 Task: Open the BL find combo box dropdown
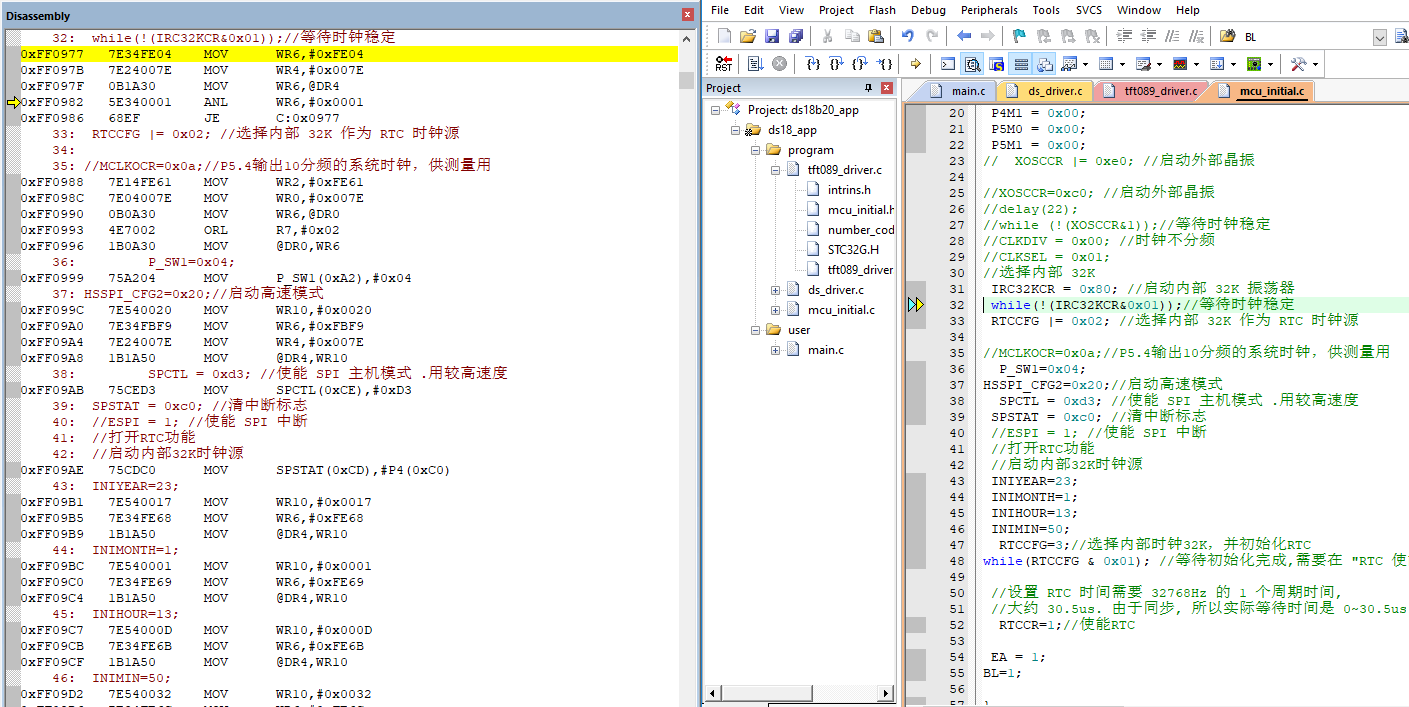click(x=1379, y=37)
